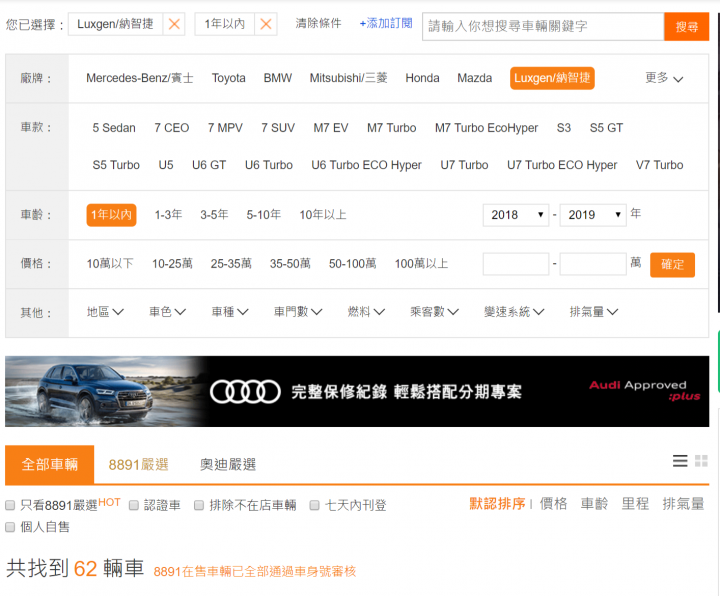Select the V7 Turbo model

[x=659, y=165]
